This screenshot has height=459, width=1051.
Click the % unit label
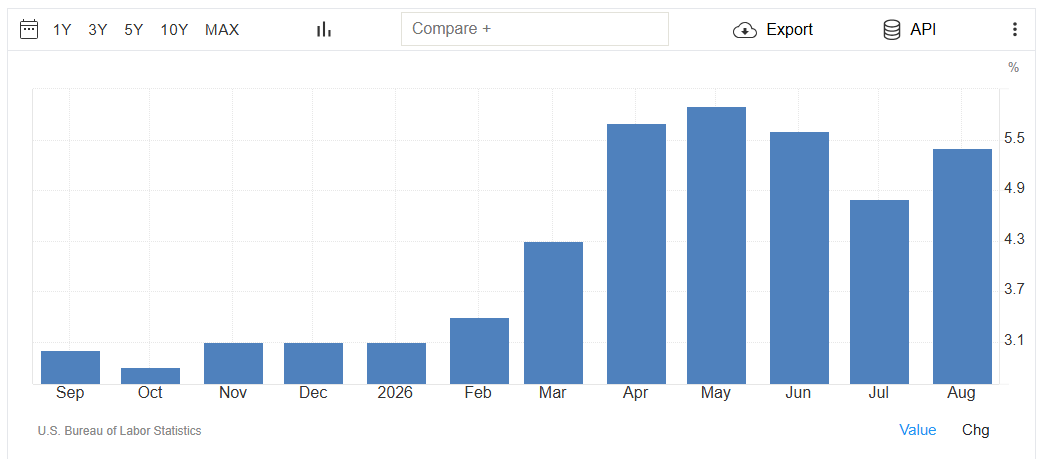1013,68
